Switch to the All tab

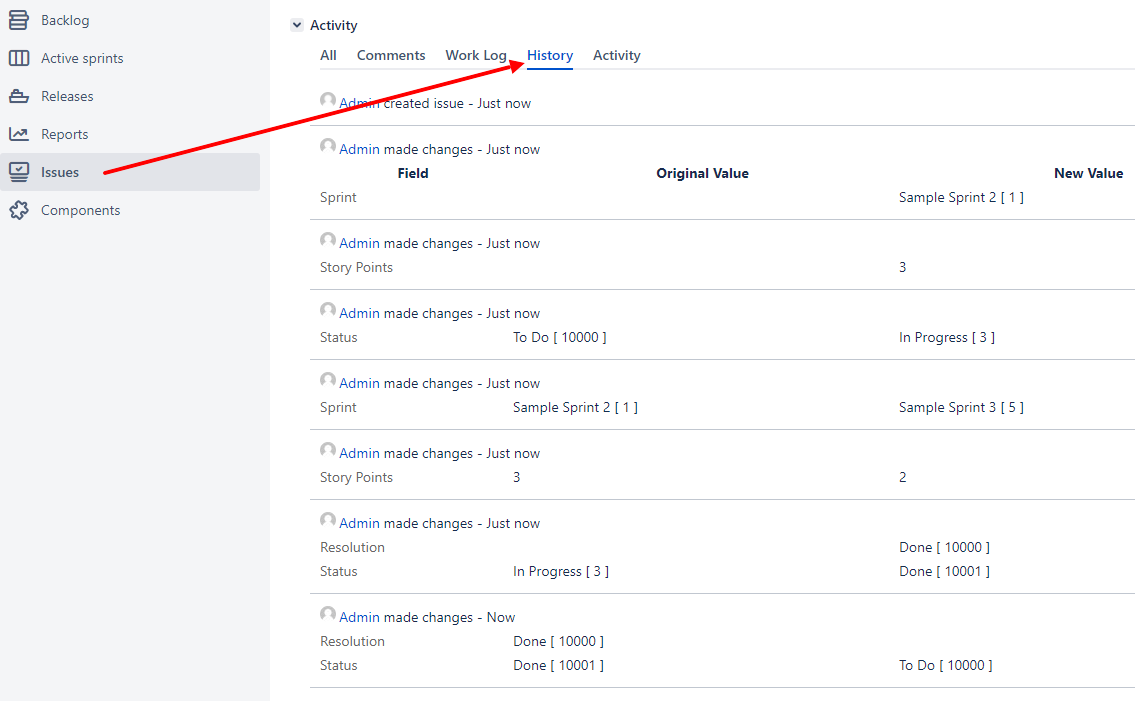pos(328,55)
